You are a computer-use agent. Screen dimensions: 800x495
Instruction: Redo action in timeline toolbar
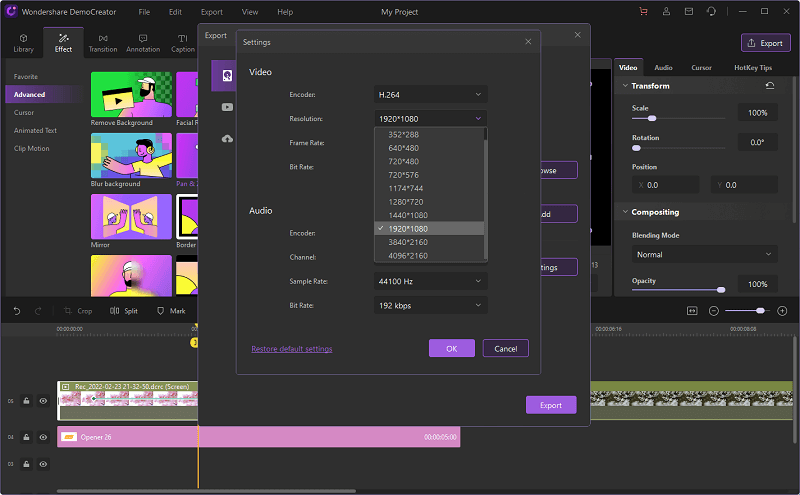(38, 311)
